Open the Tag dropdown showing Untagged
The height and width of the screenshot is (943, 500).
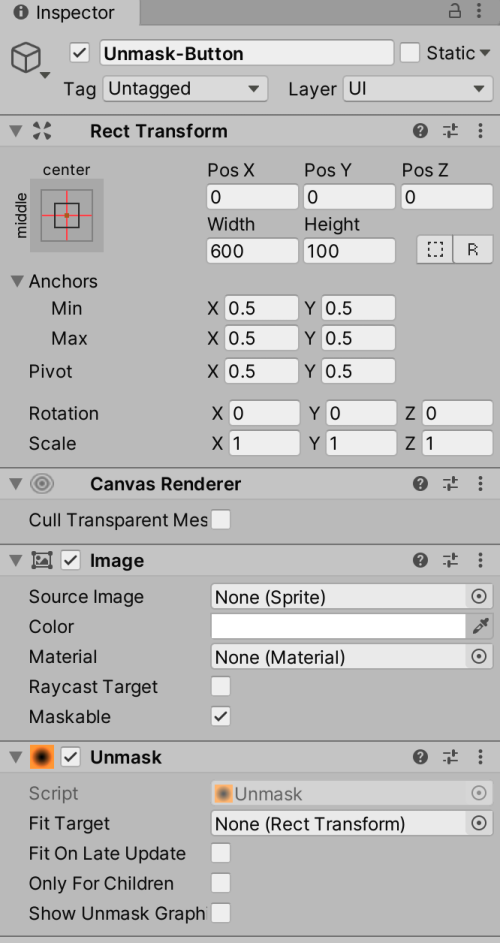click(x=185, y=89)
